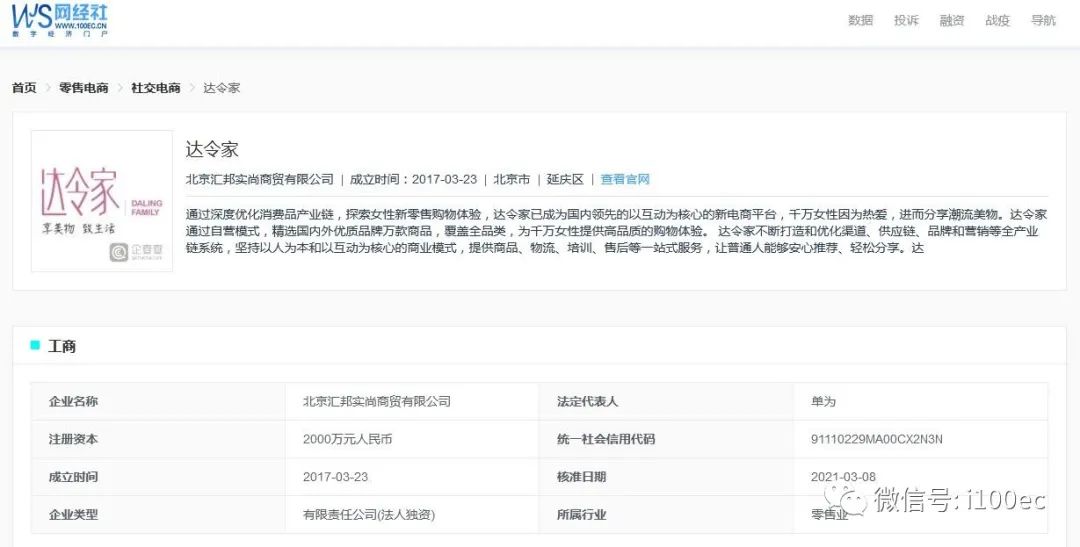Select table value 2017-03-23
The image size is (1080, 547).
pyautogui.click(x=335, y=477)
